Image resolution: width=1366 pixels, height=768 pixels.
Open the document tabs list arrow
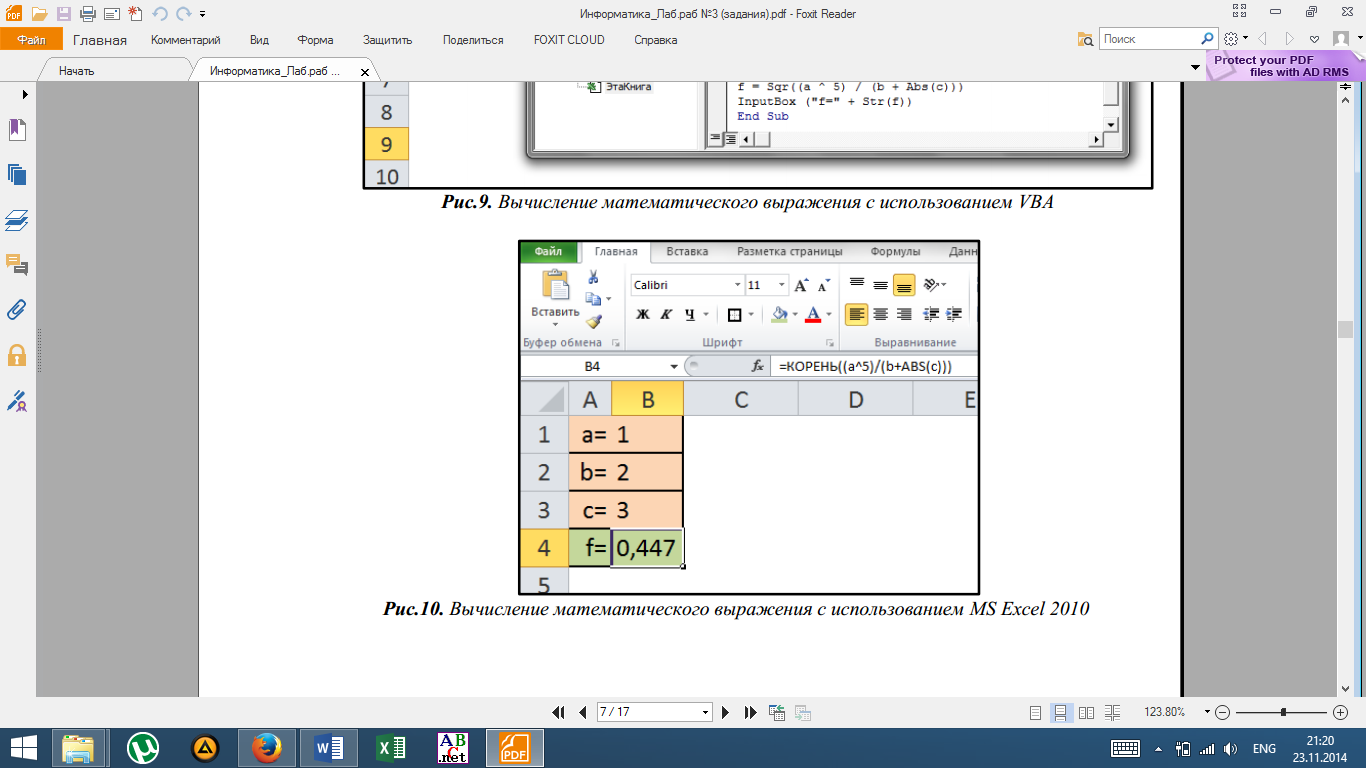[1195, 67]
